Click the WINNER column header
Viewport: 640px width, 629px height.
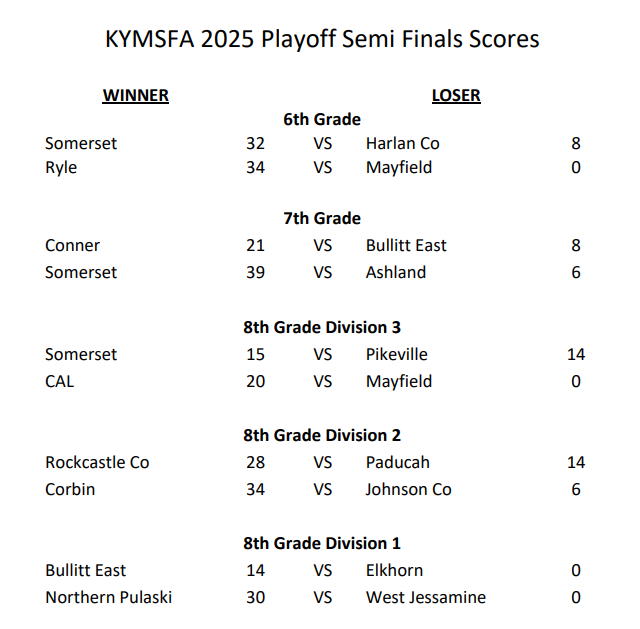(135, 96)
